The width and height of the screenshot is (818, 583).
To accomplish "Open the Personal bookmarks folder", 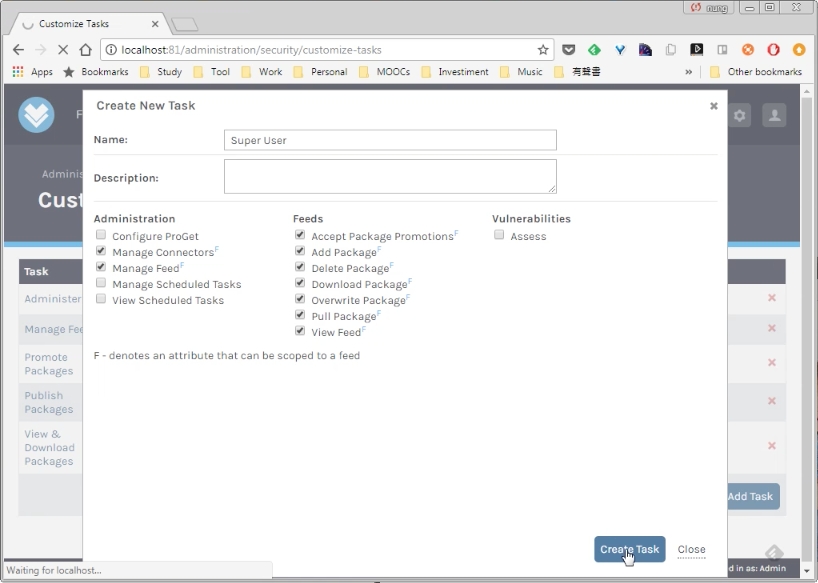I will click(320, 72).
